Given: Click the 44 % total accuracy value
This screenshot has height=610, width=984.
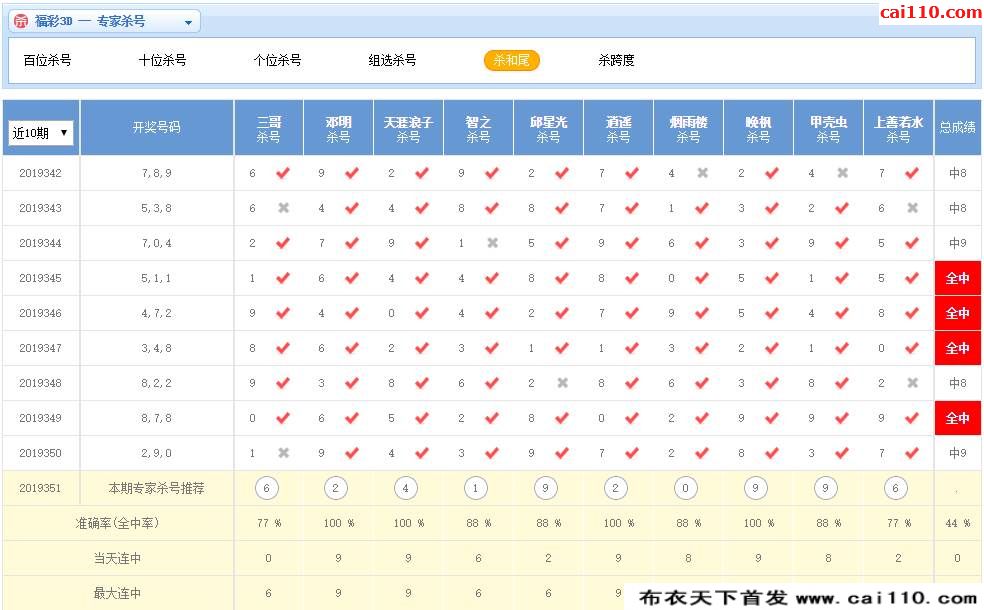Looking at the screenshot, I should pos(958,523).
